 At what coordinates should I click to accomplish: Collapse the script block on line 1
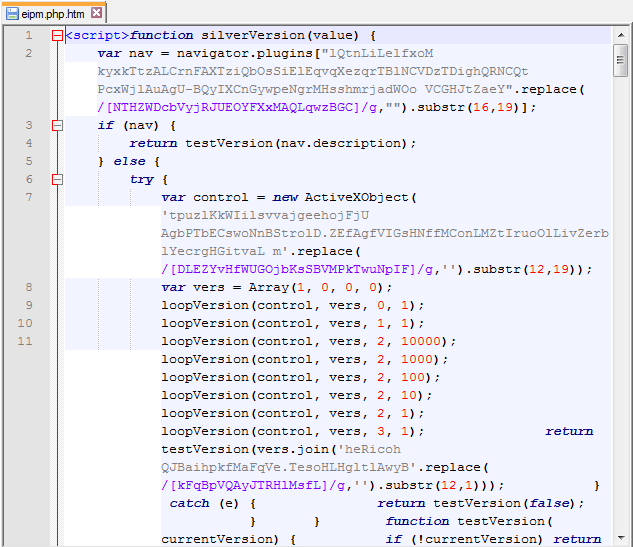(x=57, y=36)
